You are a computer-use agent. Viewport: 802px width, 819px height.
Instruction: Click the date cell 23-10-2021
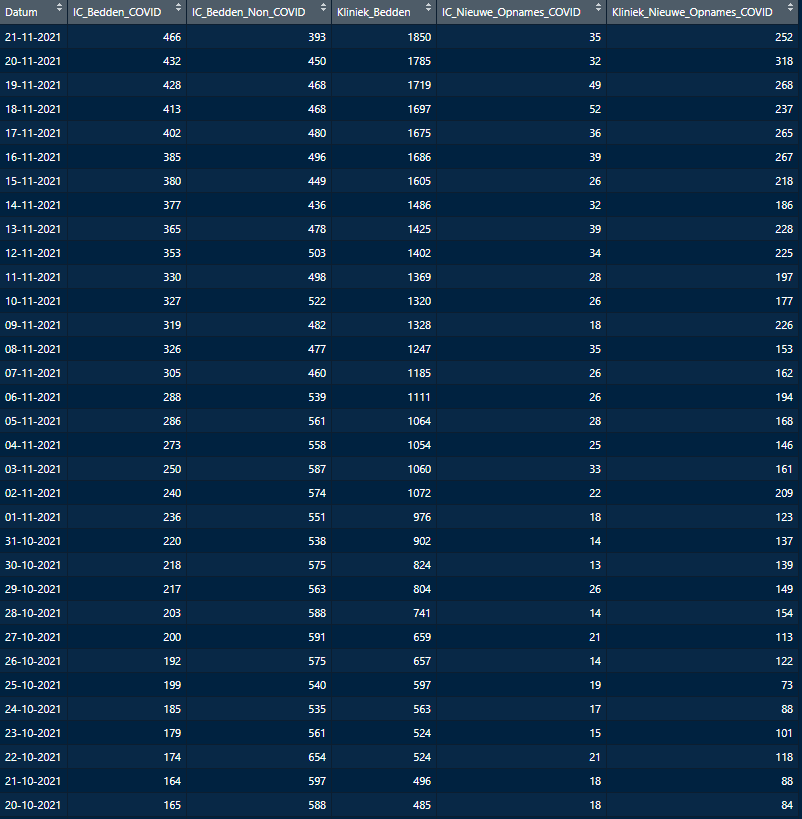(33, 734)
